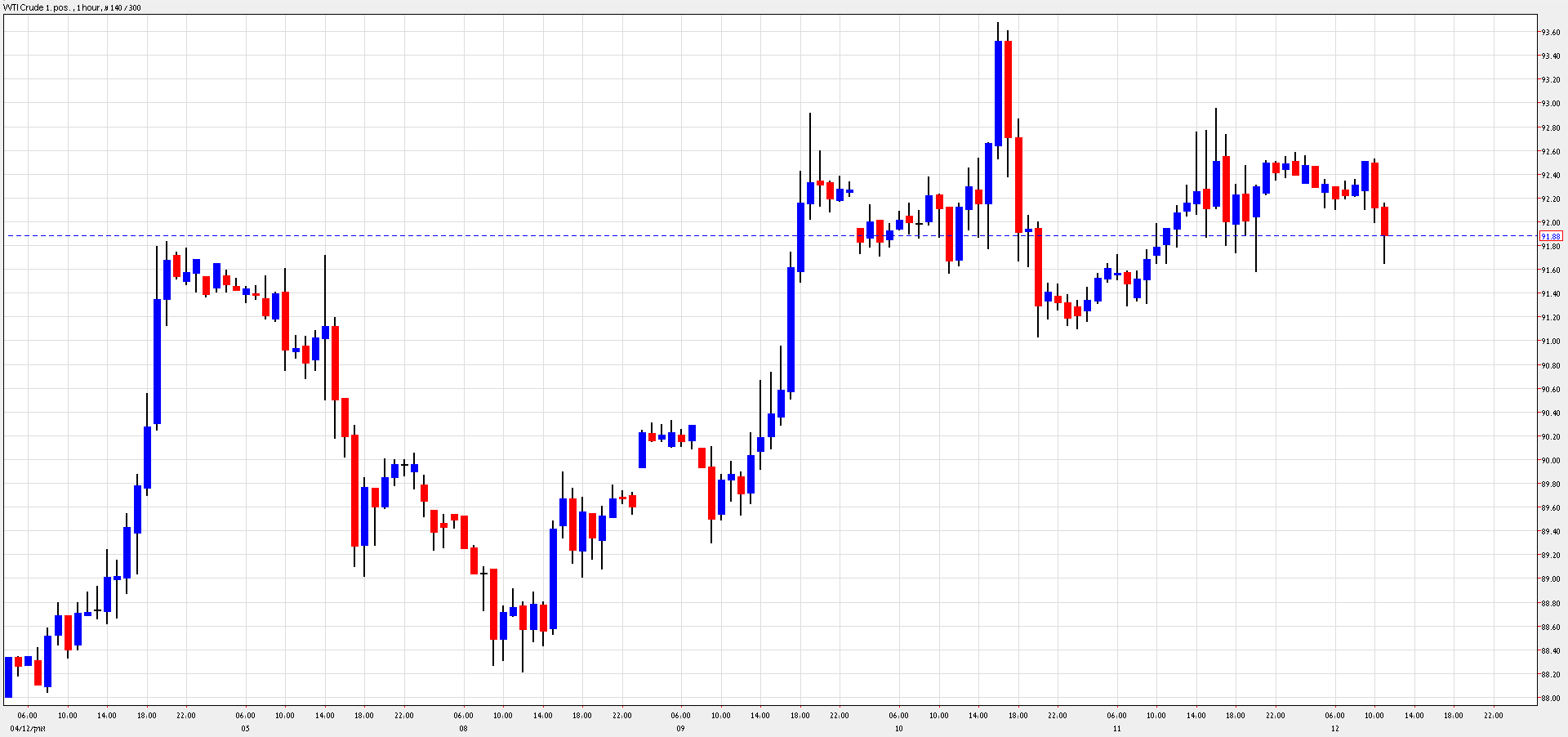Image resolution: width=1568 pixels, height=737 pixels.
Task: Click the current price marker 91.88
Action: (x=1550, y=236)
